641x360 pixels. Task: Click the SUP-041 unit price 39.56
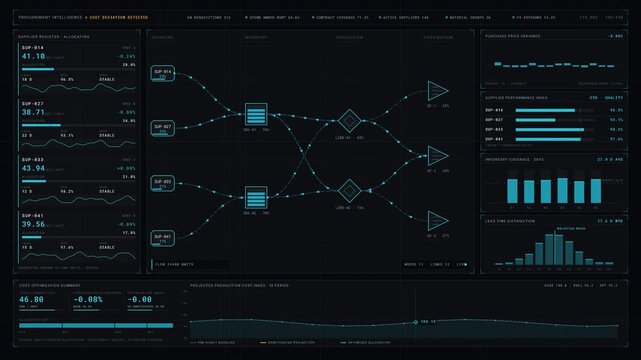[x=34, y=224]
